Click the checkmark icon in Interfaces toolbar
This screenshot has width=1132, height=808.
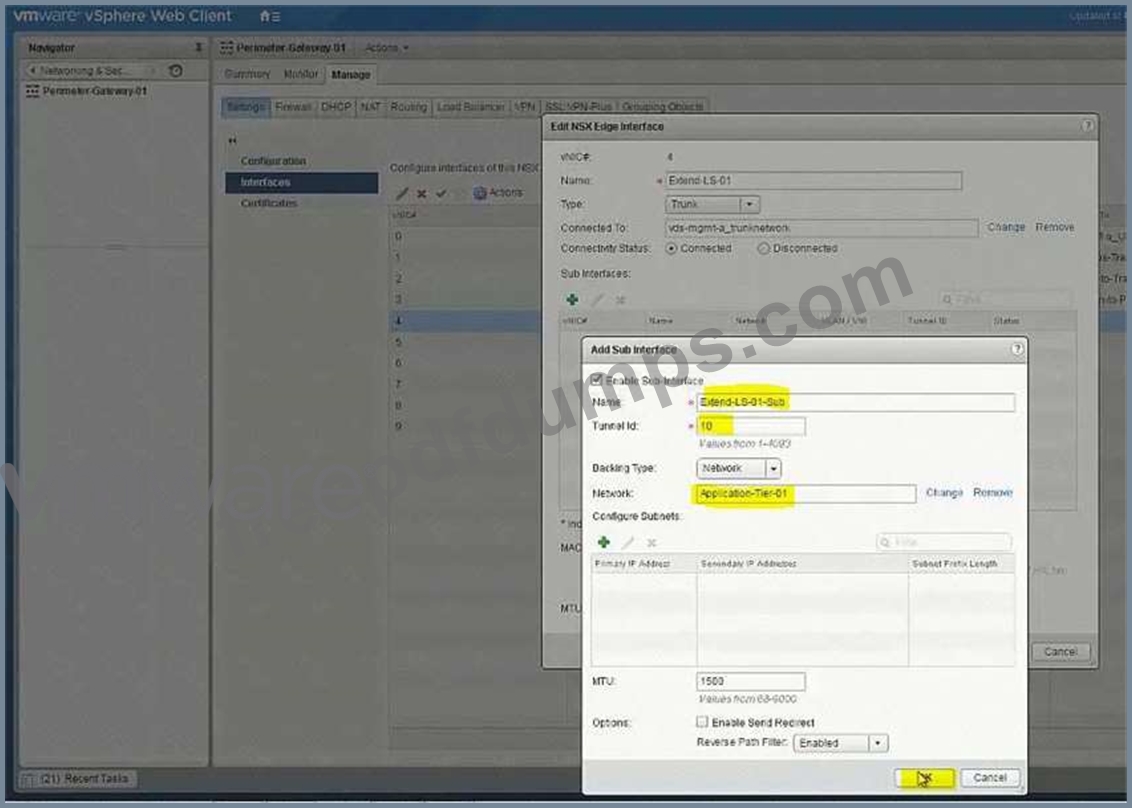tap(441, 193)
